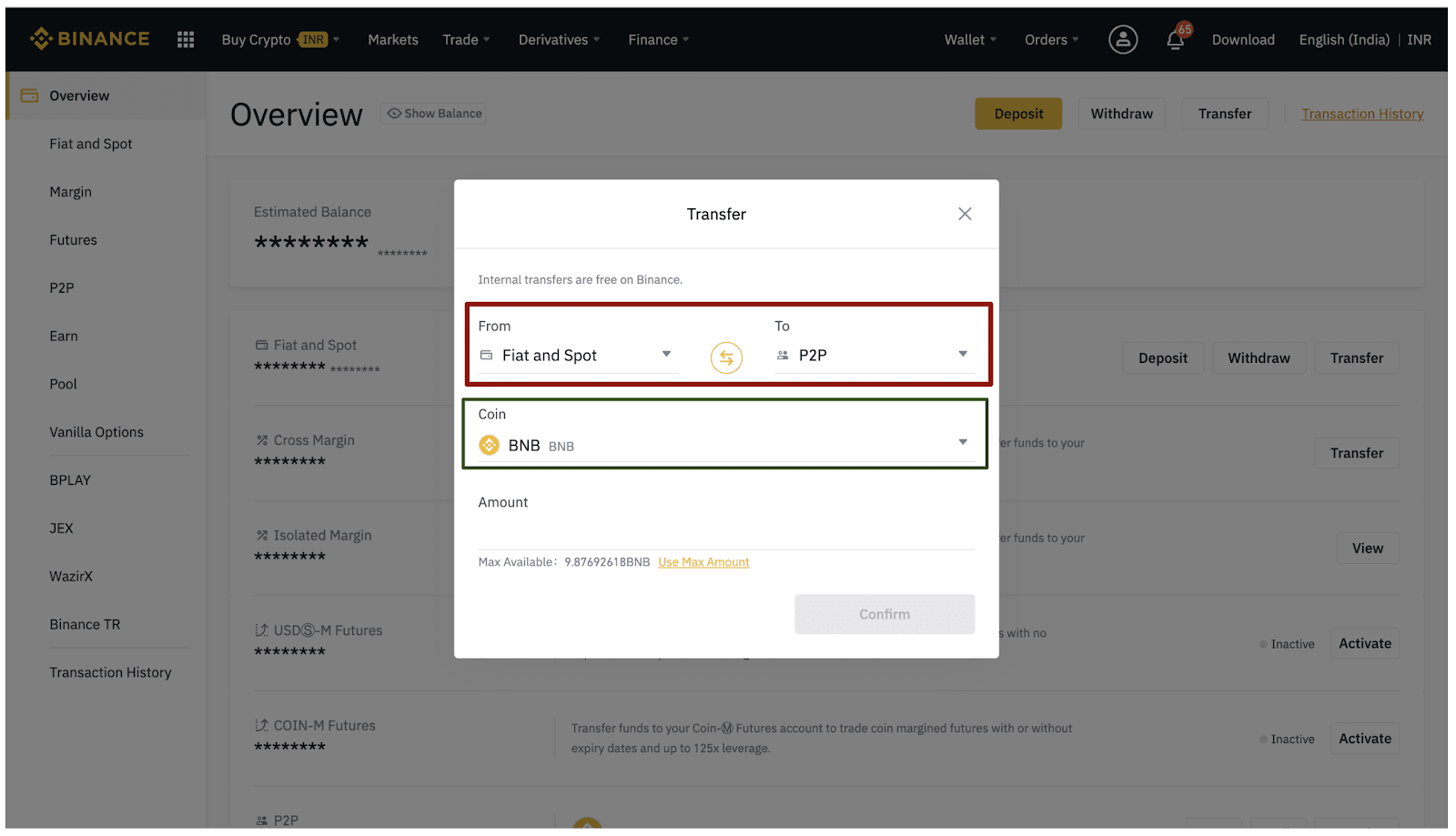
Task: Click the top Withdraw button
Action: click(x=1122, y=114)
